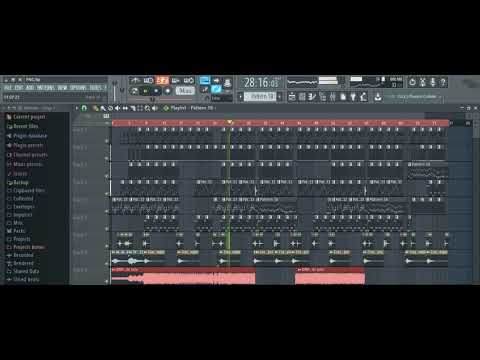This screenshot has width=480, height=360.
Task: Click the yellow arrow step-editing icon
Action: tap(217, 80)
